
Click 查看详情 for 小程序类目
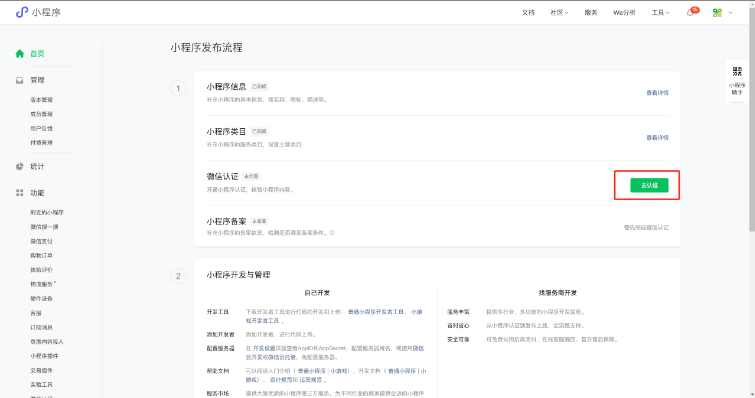[x=657, y=138]
